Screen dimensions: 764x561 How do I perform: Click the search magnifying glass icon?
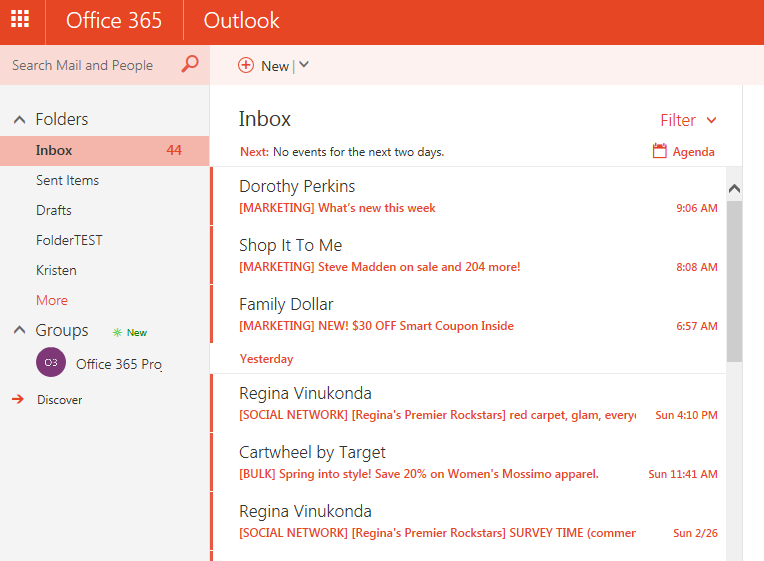(x=190, y=65)
